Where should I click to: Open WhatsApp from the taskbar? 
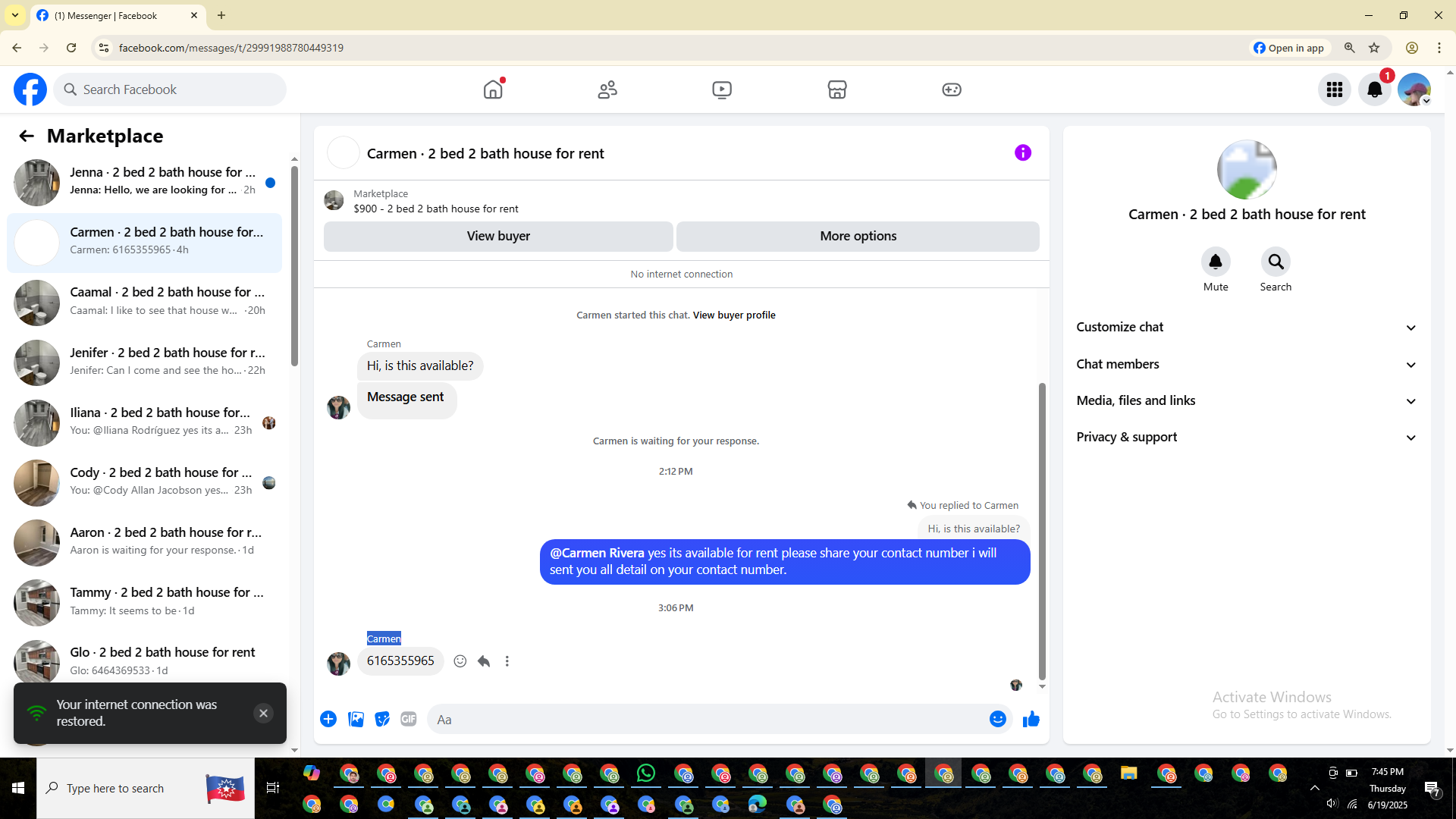tap(646, 773)
